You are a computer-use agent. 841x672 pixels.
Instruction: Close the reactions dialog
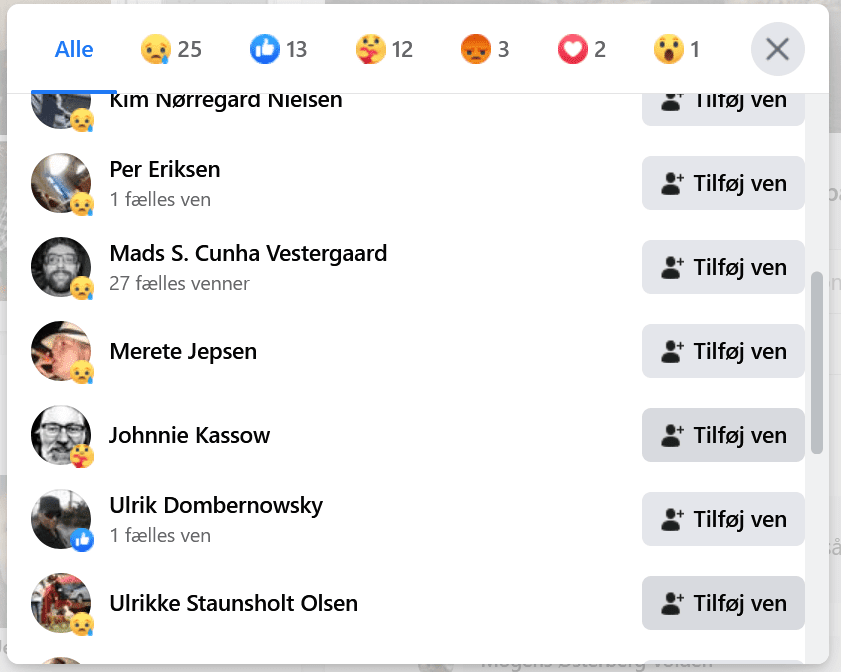click(x=777, y=49)
